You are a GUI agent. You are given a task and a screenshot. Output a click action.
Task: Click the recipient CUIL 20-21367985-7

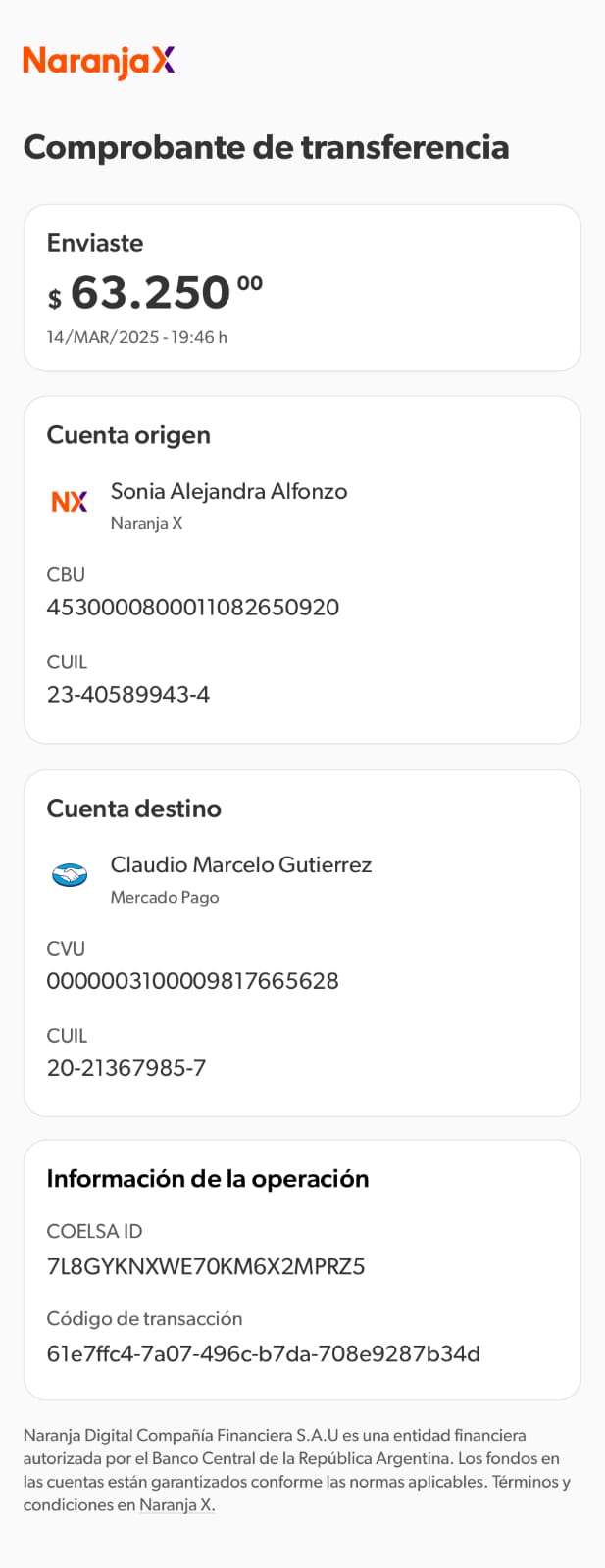click(126, 1067)
